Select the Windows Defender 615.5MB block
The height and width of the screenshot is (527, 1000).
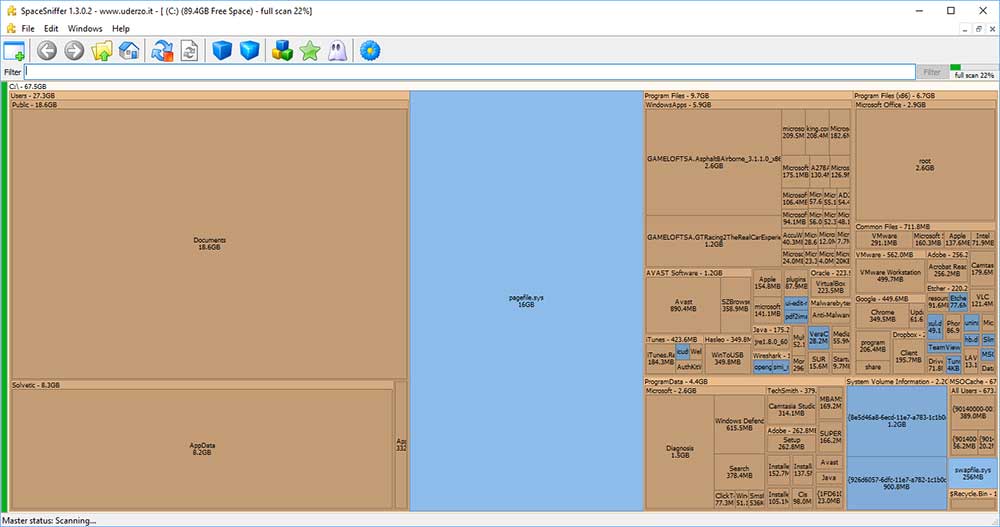coord(739,424)
